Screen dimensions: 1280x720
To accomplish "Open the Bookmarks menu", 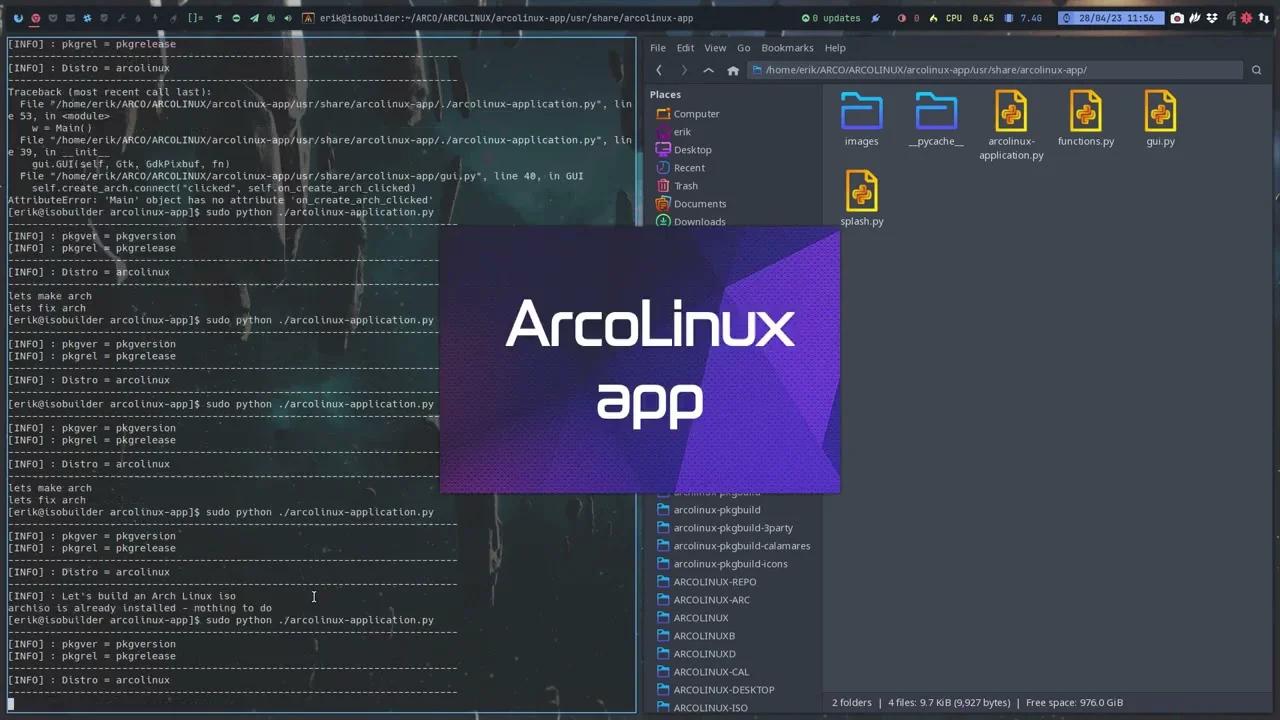I will coord(787,47).
